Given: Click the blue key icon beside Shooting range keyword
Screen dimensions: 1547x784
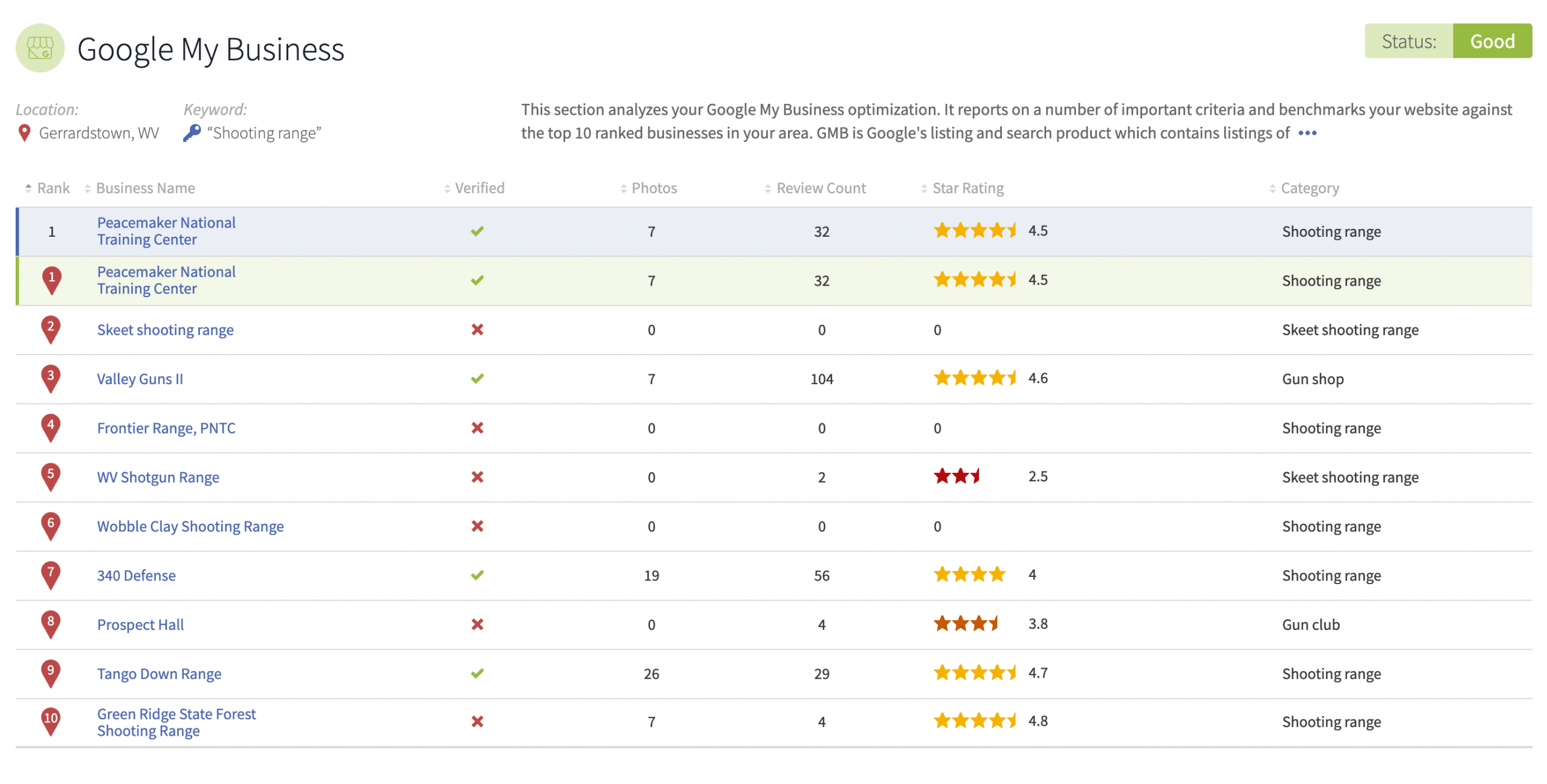Looking at the screenshot, I should coord(192,133).
